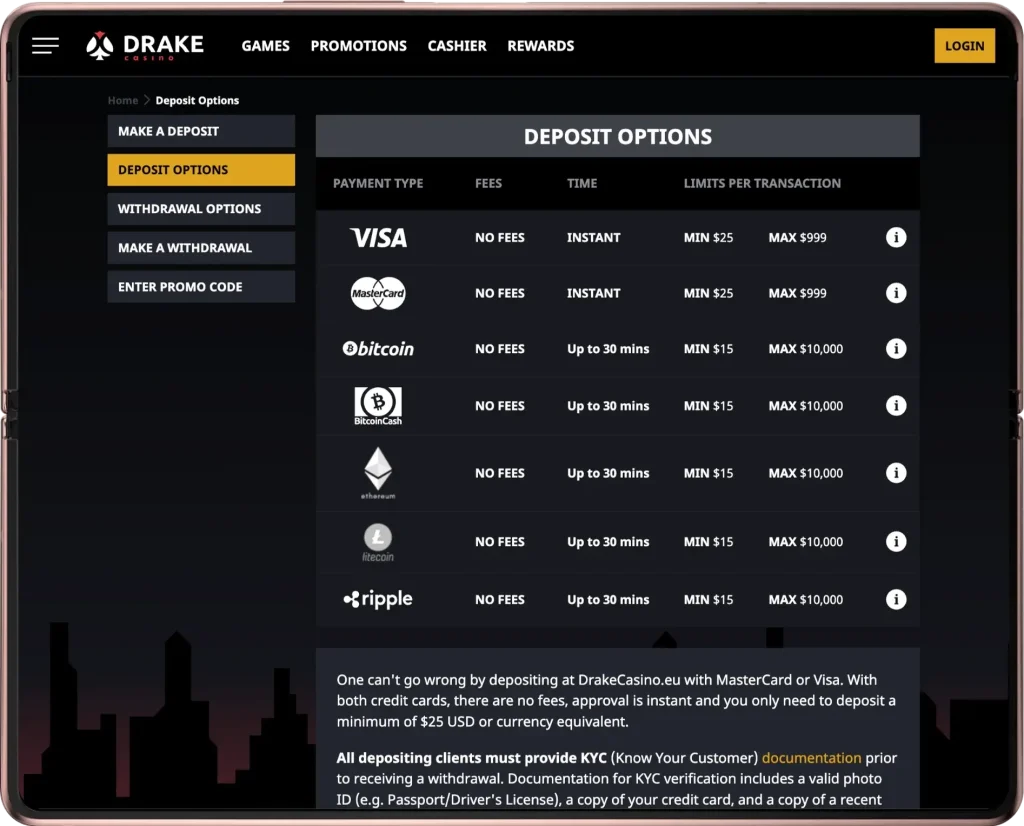Click Visa row's MAX $999 value
The image size is (1024, 826).
click(797, 238)
